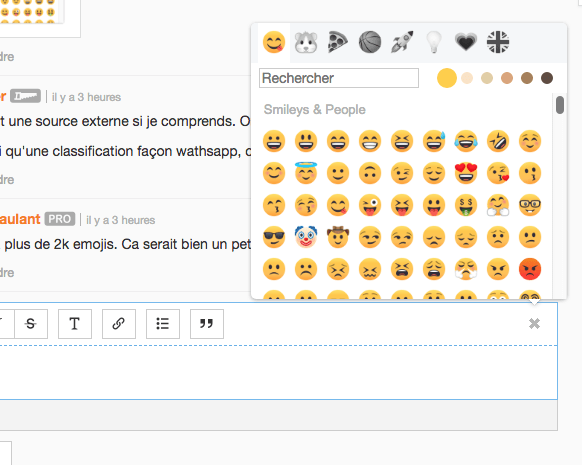Viewport: 582px width, 465px height.
Task: Select the medium brown skin tone
Action: click(x=527, y=78)
